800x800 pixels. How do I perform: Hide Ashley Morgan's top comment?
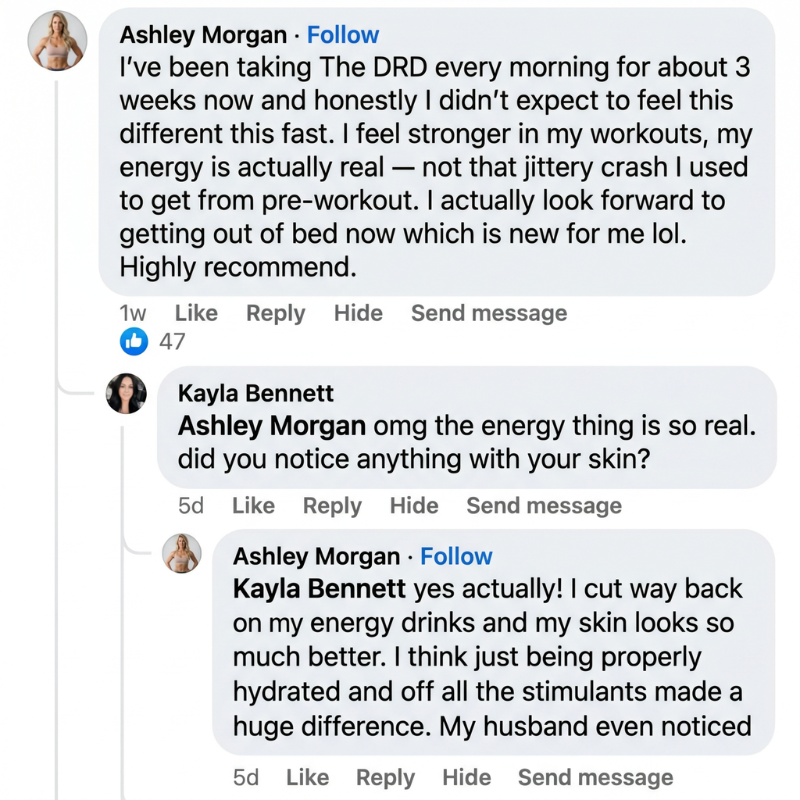(358, 313)
